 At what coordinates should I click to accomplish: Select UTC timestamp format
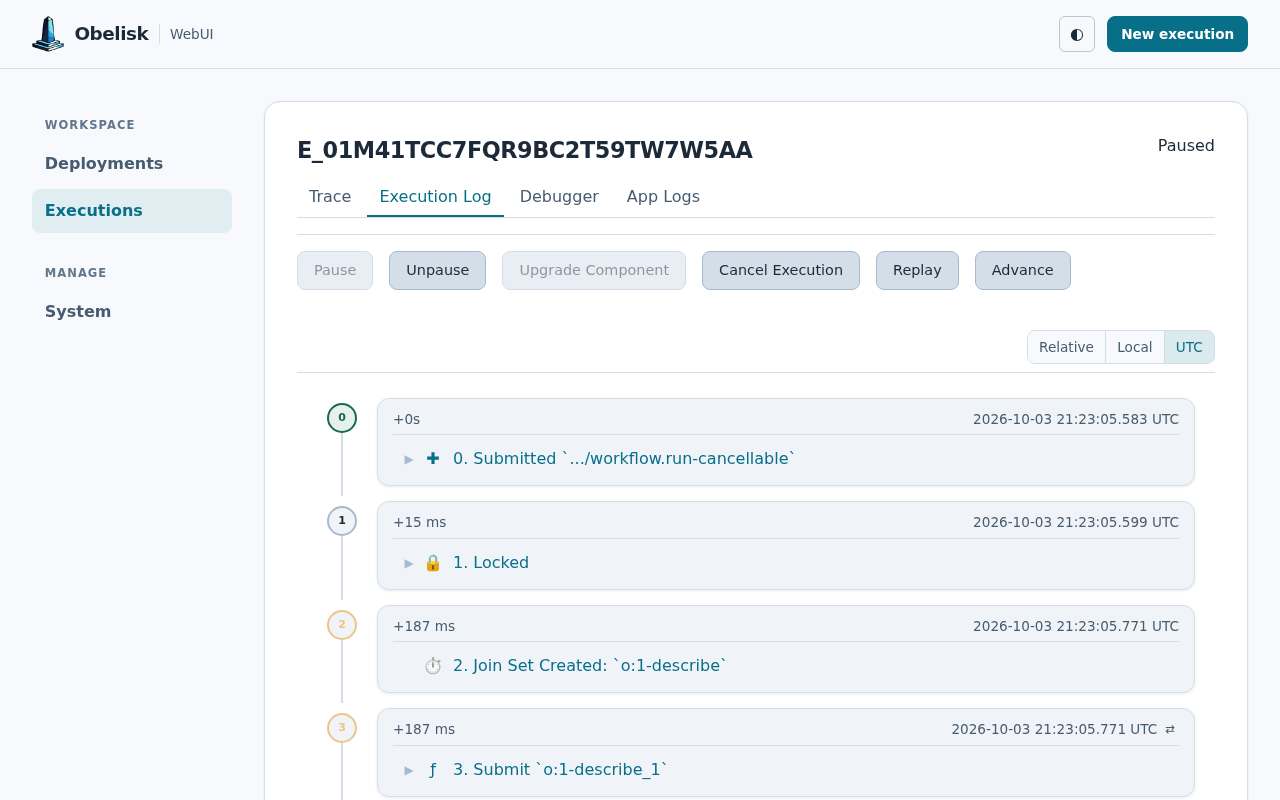point(1189,347)
